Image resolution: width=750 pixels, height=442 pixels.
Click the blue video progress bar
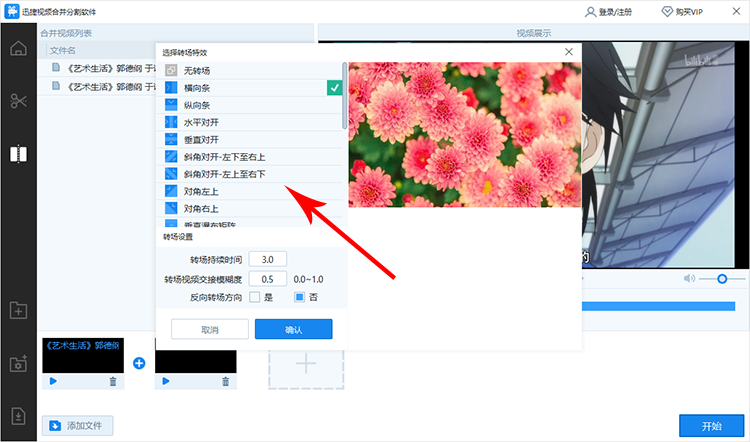coord(658,306)
